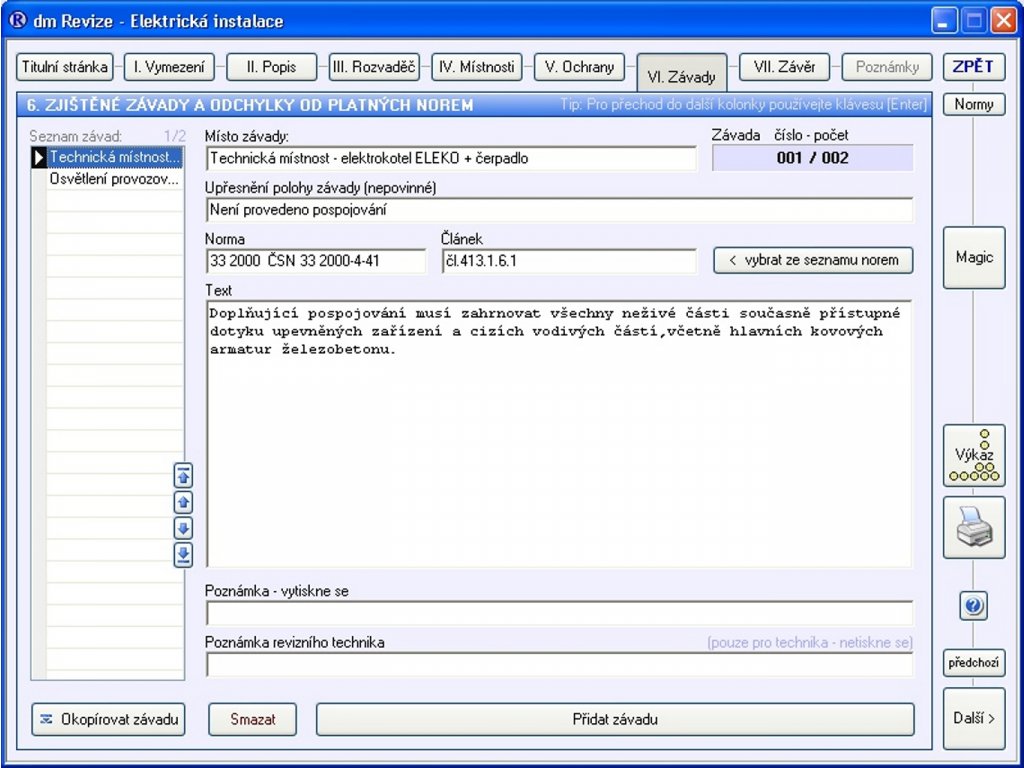Select Technická místnost defect list entry
The height and width of the screenshot is (768, 1024).
pos(114,157)
